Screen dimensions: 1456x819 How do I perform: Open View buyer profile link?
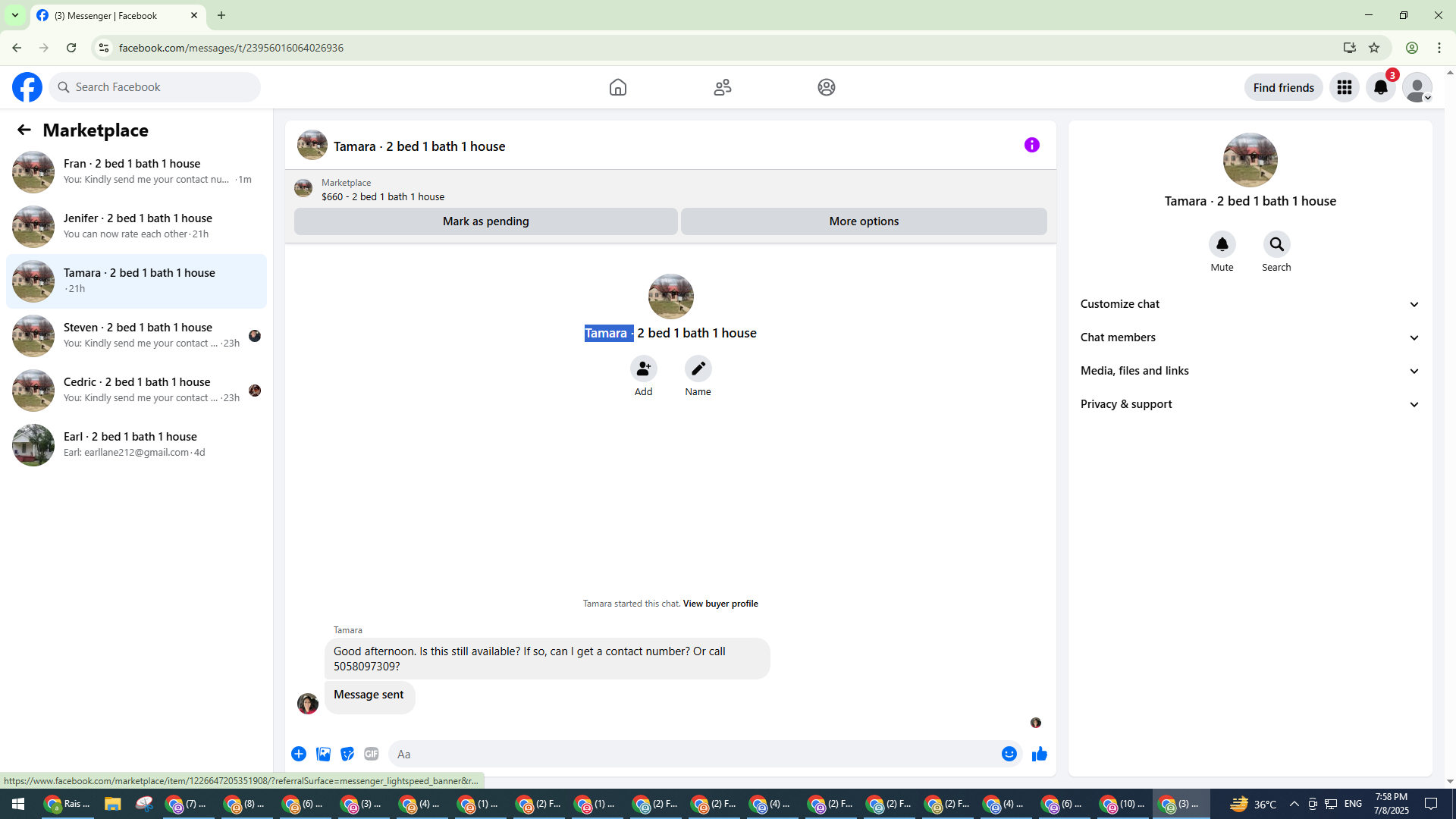pyautogui.click(x=720, y=604)
